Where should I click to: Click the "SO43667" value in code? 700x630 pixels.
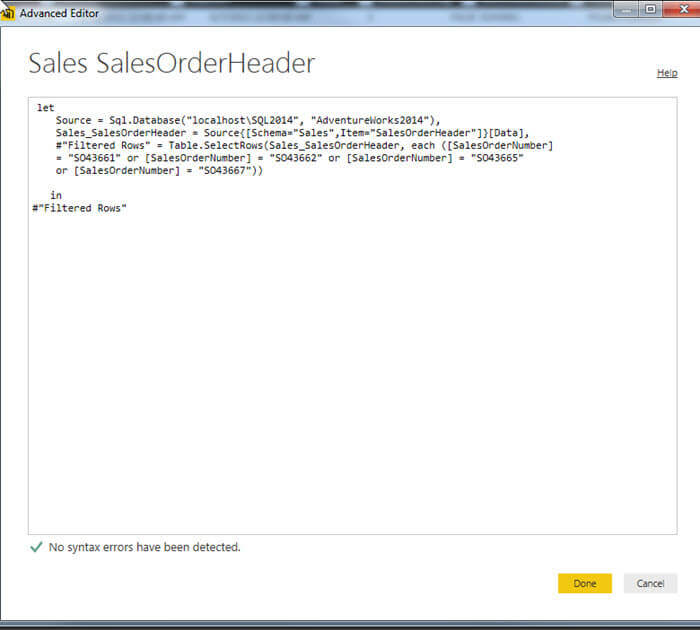tap(225, 170)
